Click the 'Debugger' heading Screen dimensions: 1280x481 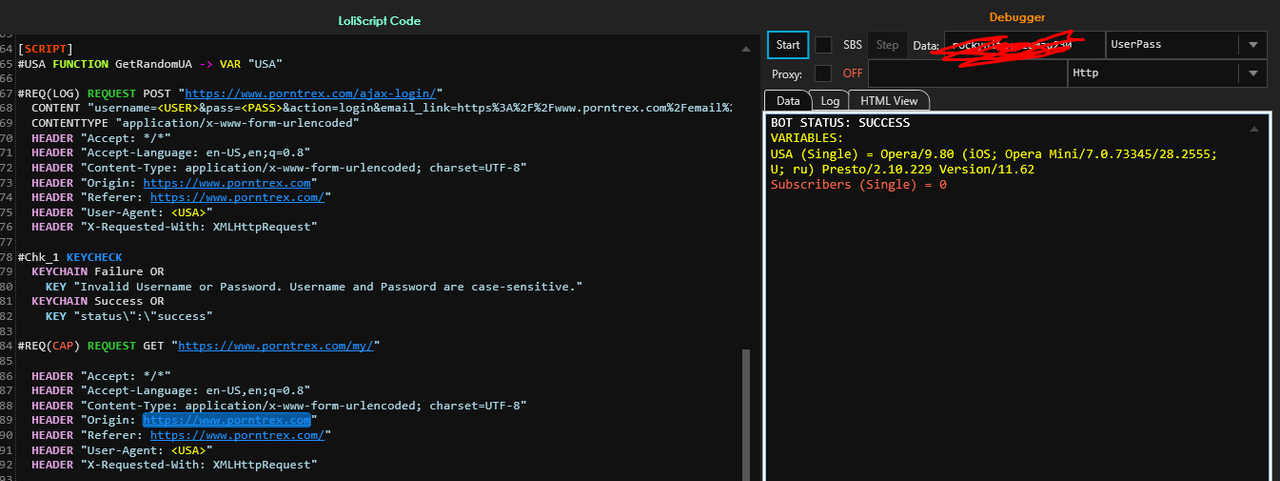coord(1017,17)
